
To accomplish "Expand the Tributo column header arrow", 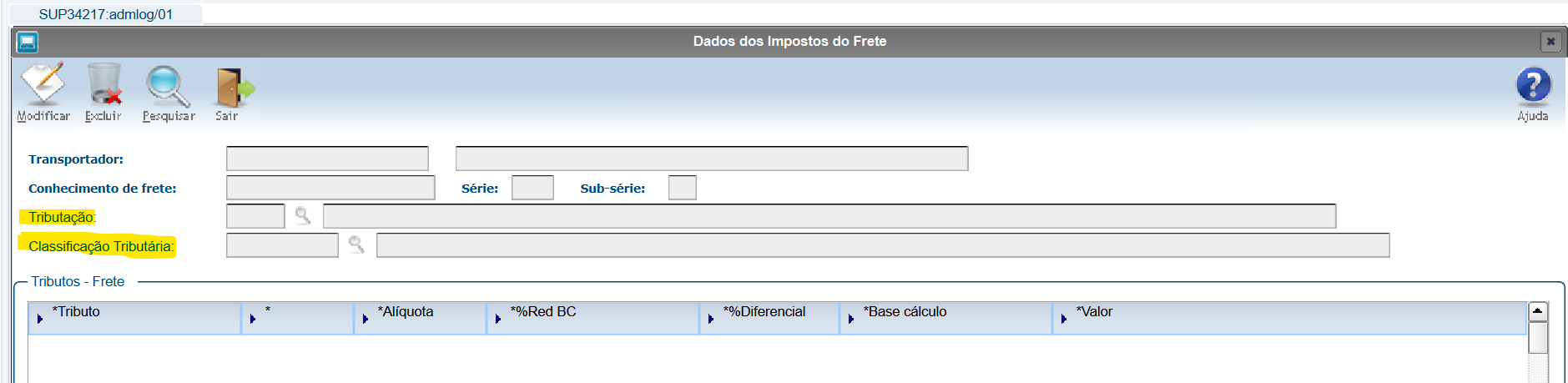I will (40, 319).
